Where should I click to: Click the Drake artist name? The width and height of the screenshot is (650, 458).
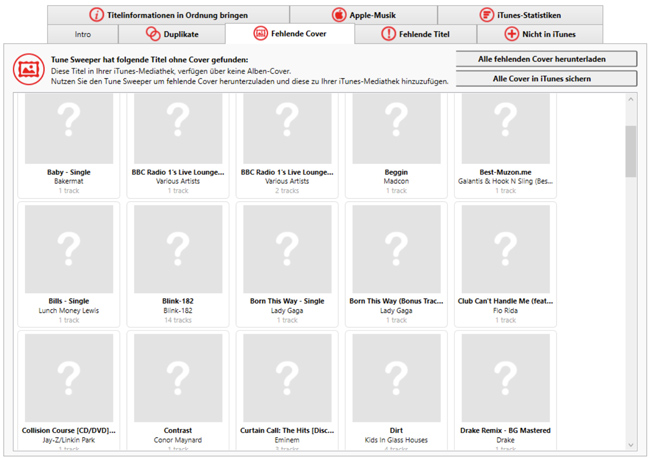[505, 440]
